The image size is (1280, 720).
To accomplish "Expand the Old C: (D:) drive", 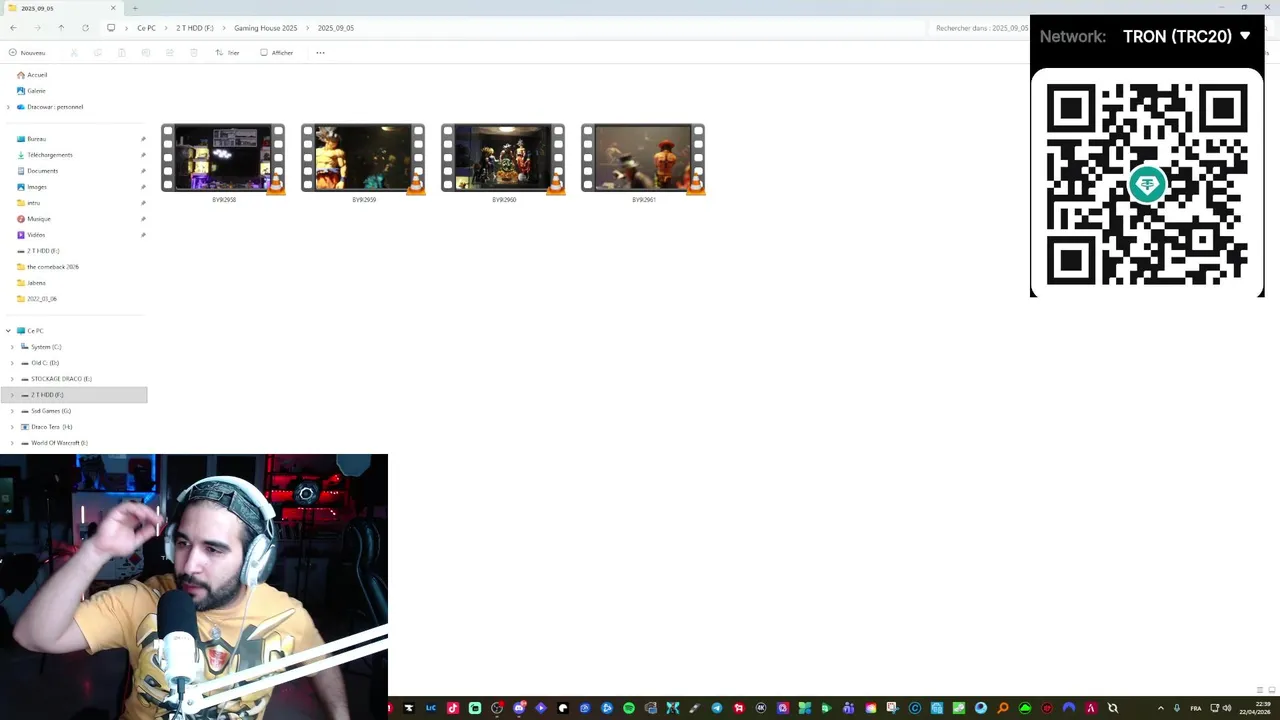I will click(x=12, y=363).
